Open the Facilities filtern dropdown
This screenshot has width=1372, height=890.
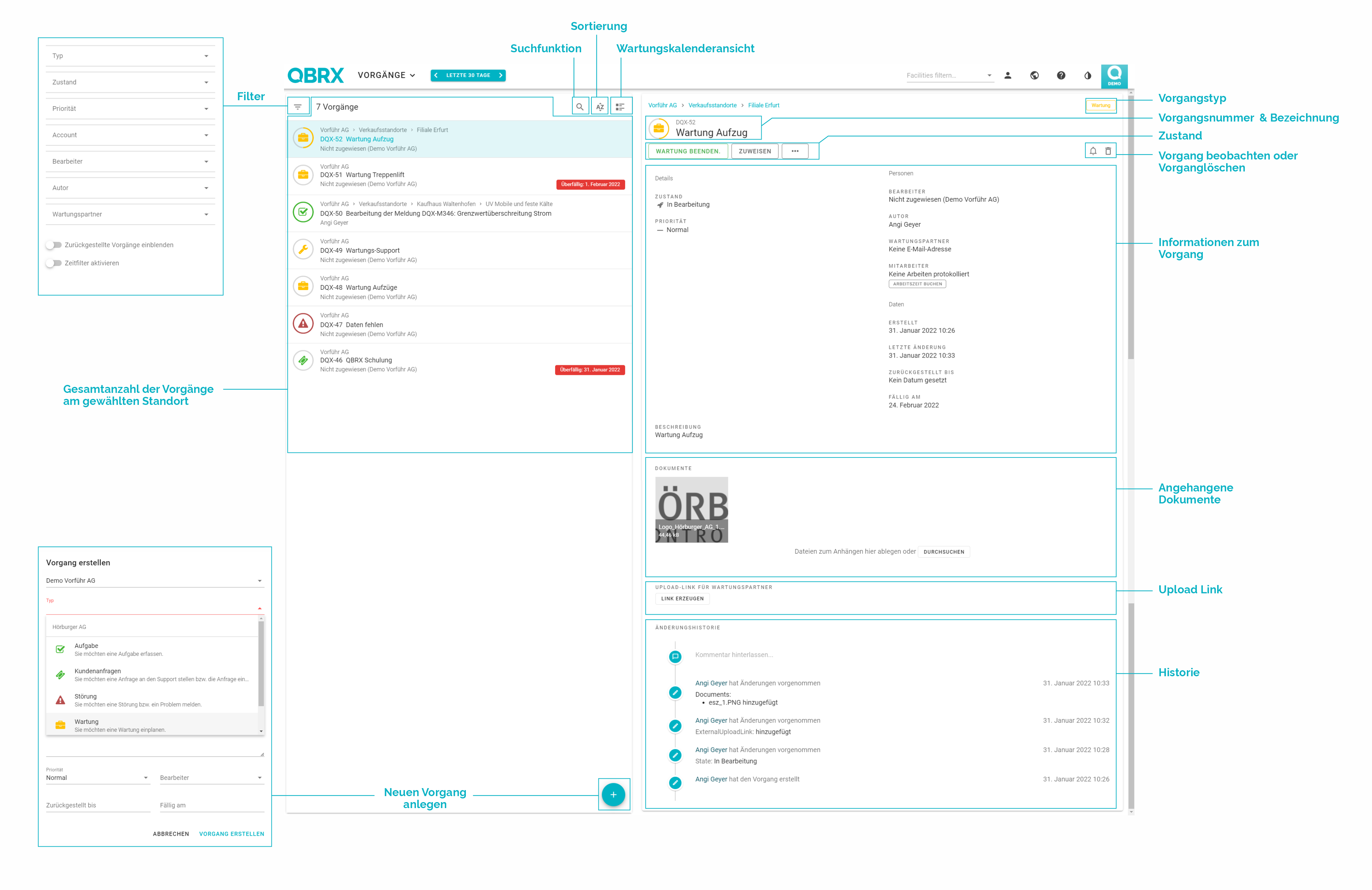pos(950,76)
